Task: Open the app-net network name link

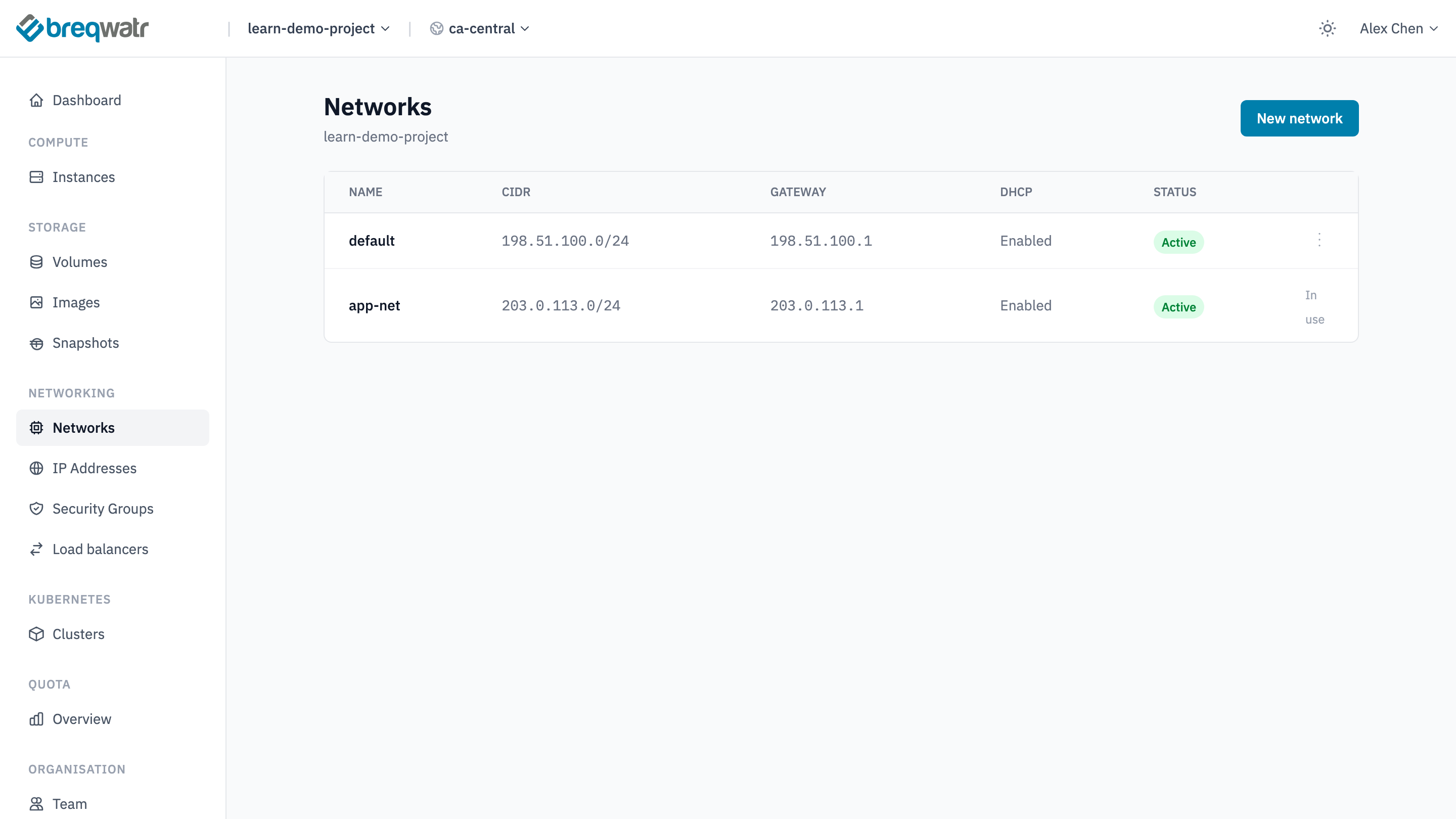Action: point(374,306)
